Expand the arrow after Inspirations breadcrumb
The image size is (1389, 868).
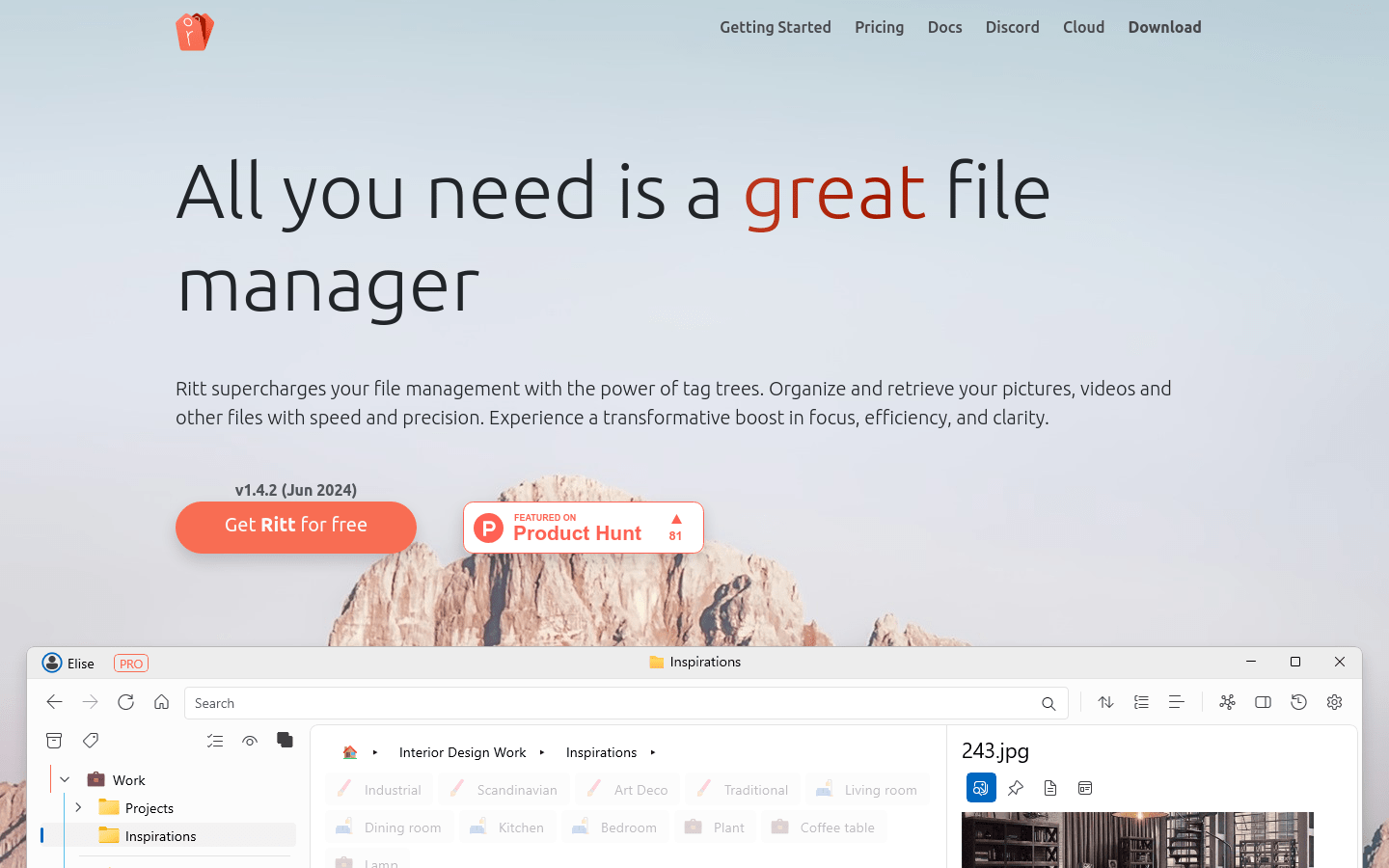pyautogui.click(x=653, y=752)
